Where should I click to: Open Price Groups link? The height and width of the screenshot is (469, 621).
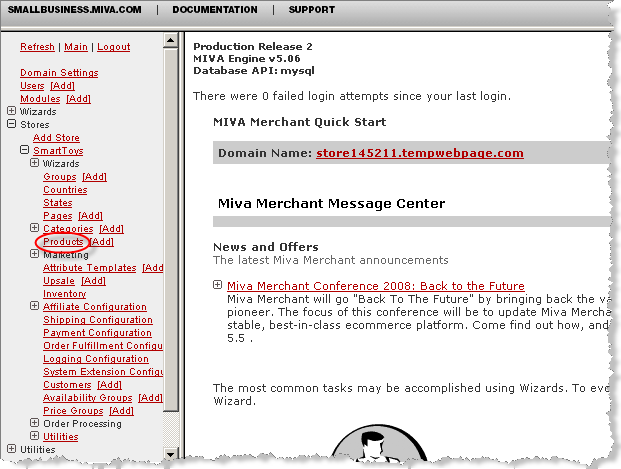(73, 411)
